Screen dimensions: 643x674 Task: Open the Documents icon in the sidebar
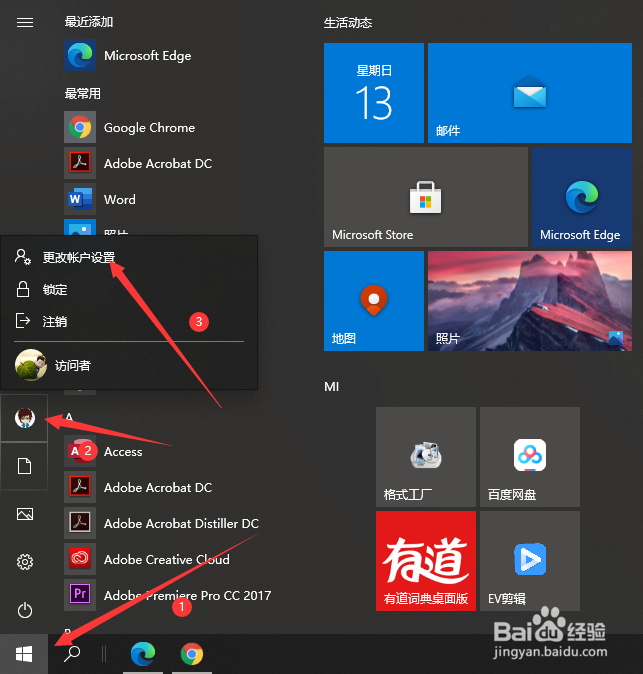24,466
